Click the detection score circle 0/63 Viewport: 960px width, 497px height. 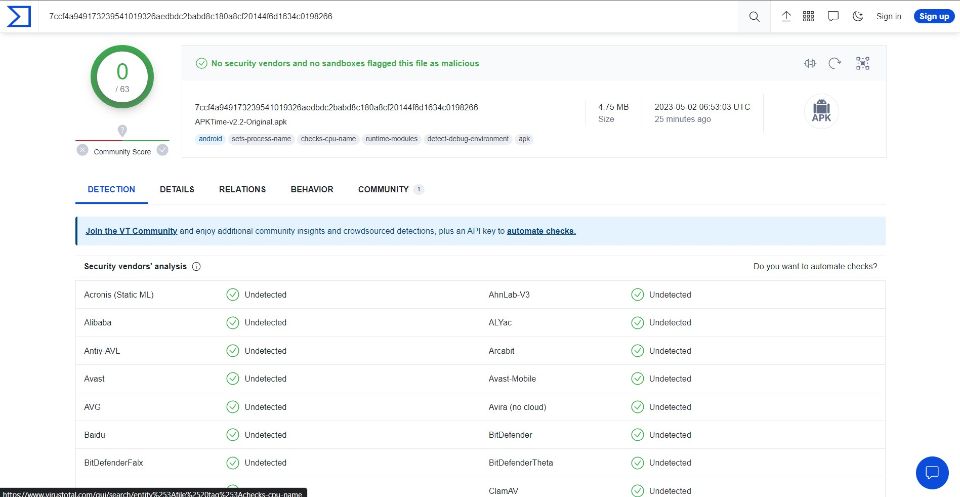pos(122,77)
